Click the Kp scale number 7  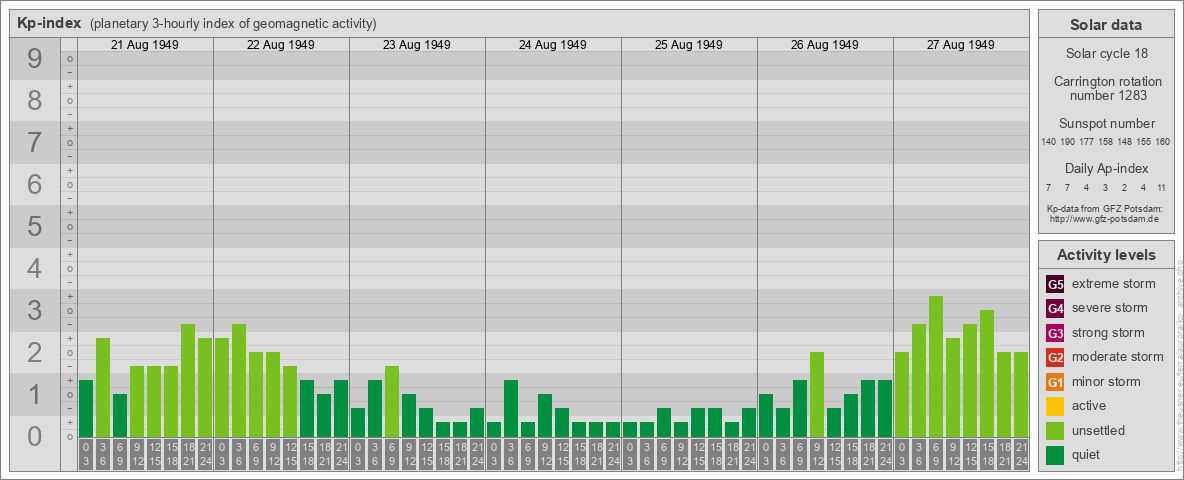35,143
